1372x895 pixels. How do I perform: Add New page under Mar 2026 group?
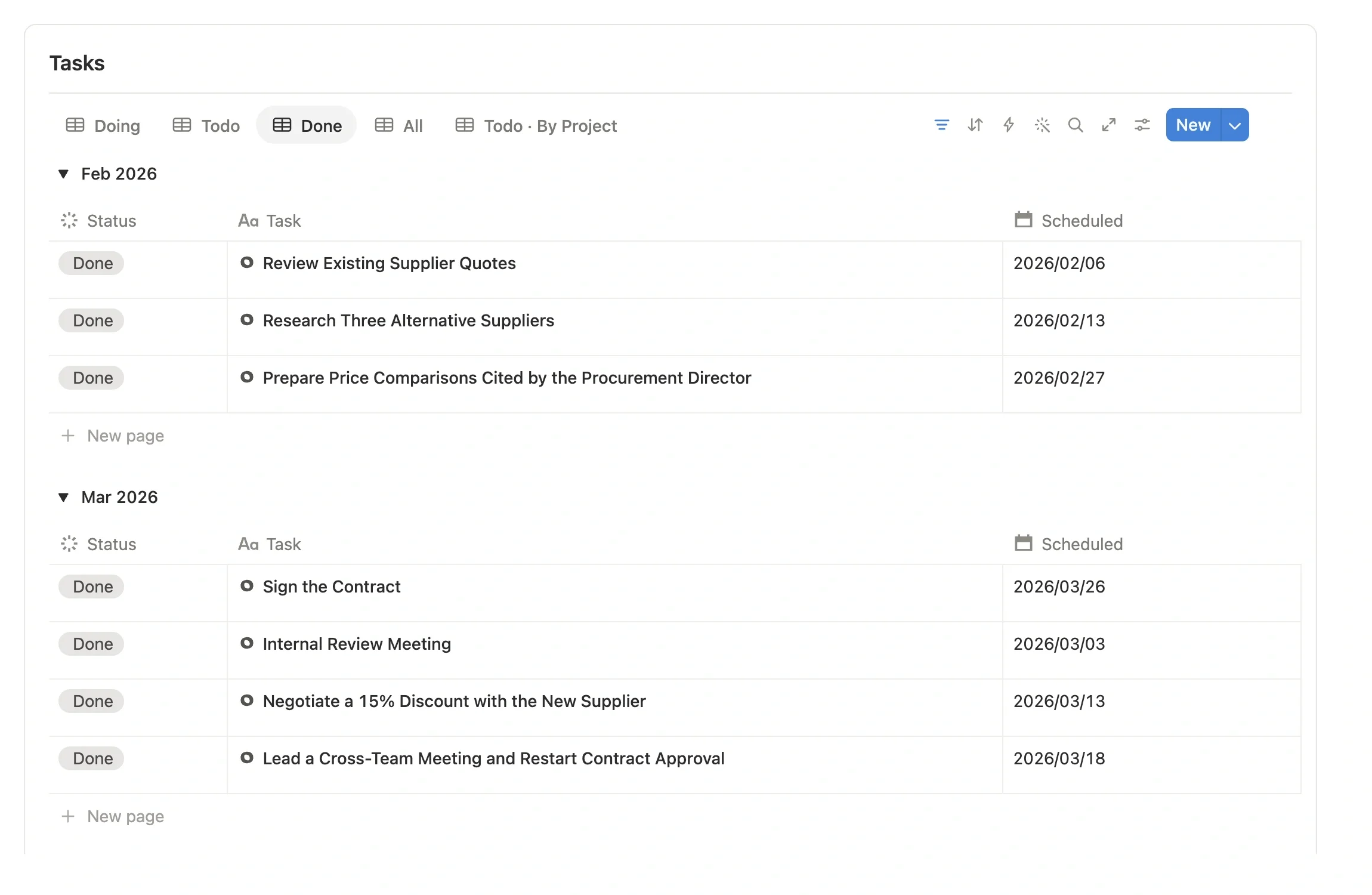(113, 816)
